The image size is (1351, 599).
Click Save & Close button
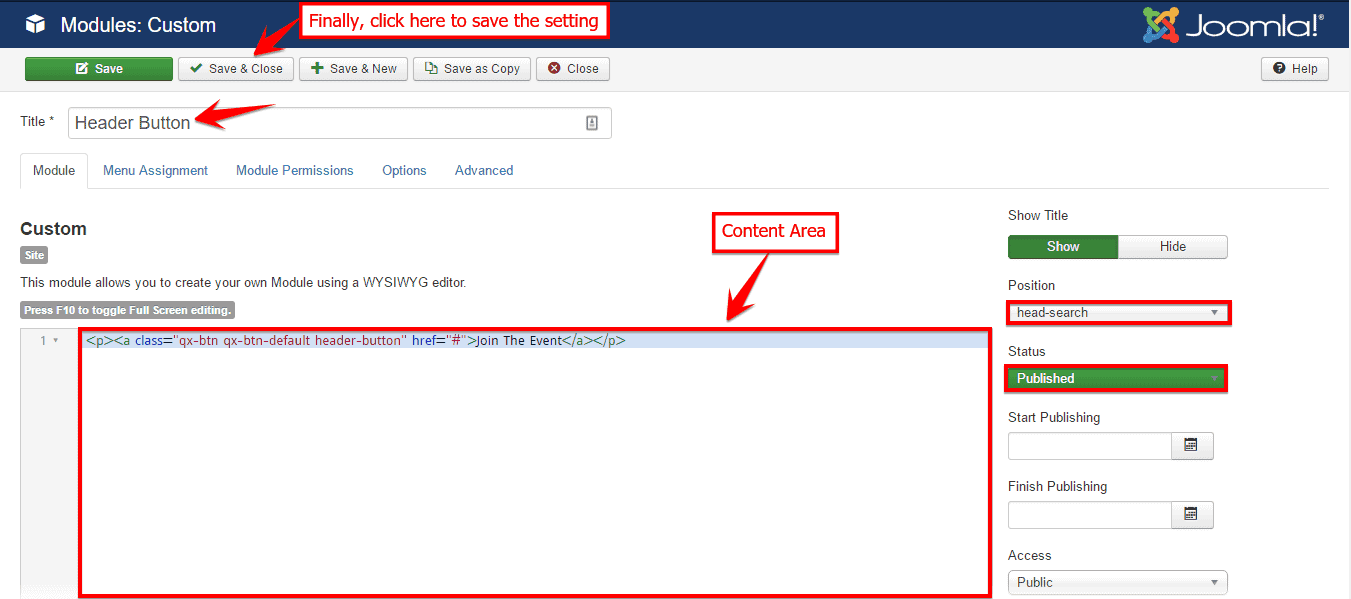(236, 69)
